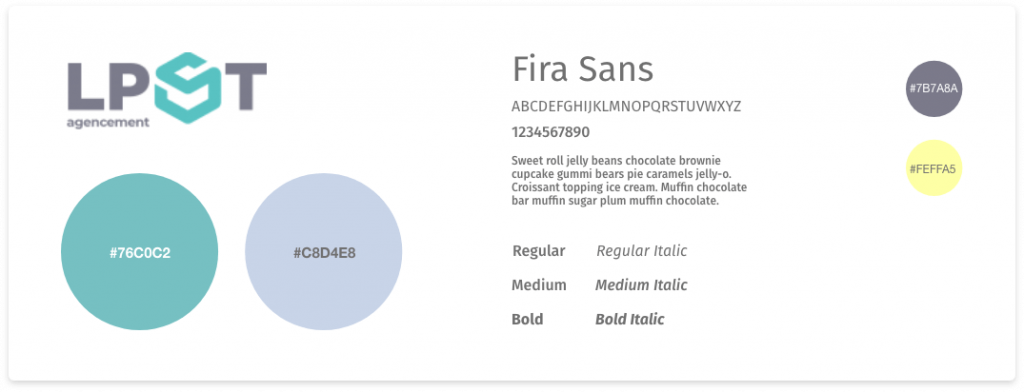The height and width of the screenshot is (392, 1024).
Task: Click the Fira Sans heading
Action: [x=583, y=69]
